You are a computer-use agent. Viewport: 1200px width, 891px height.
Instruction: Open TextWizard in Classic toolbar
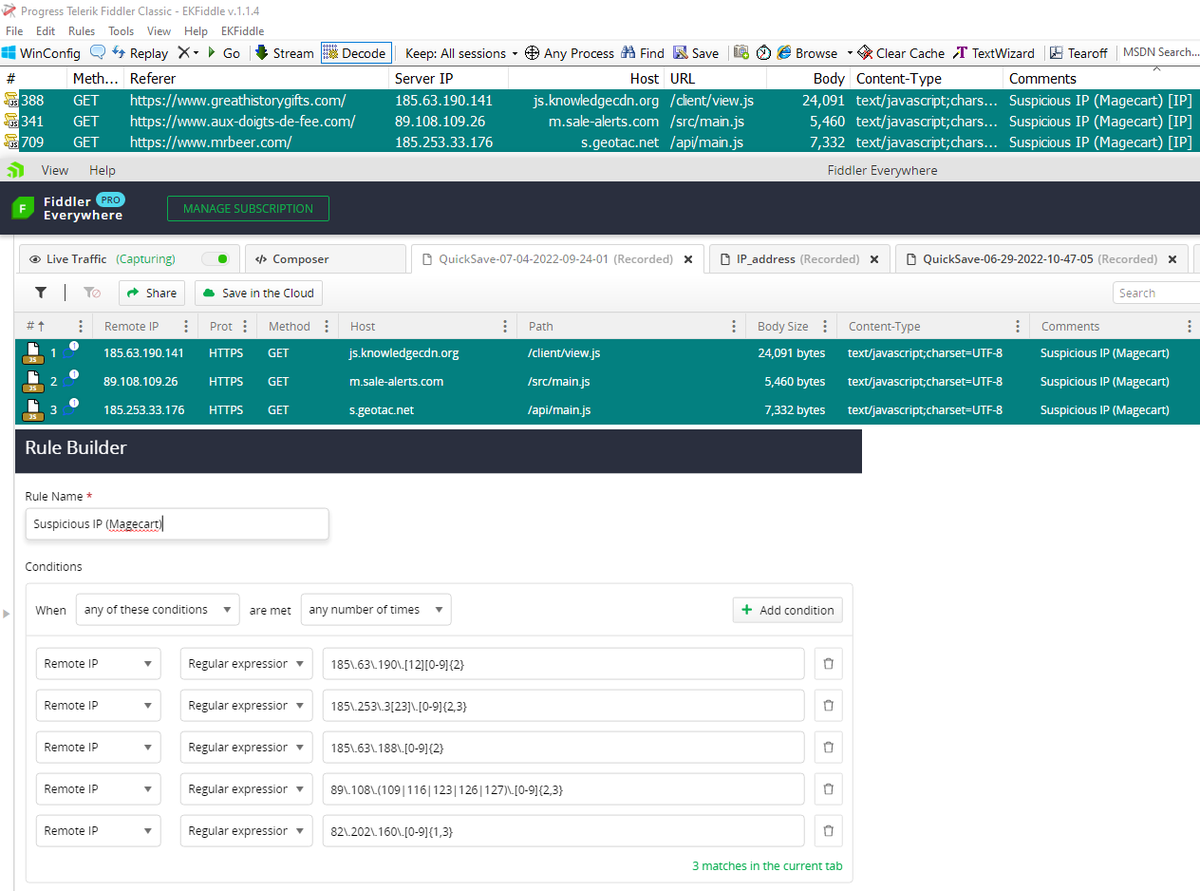(995, 53)
